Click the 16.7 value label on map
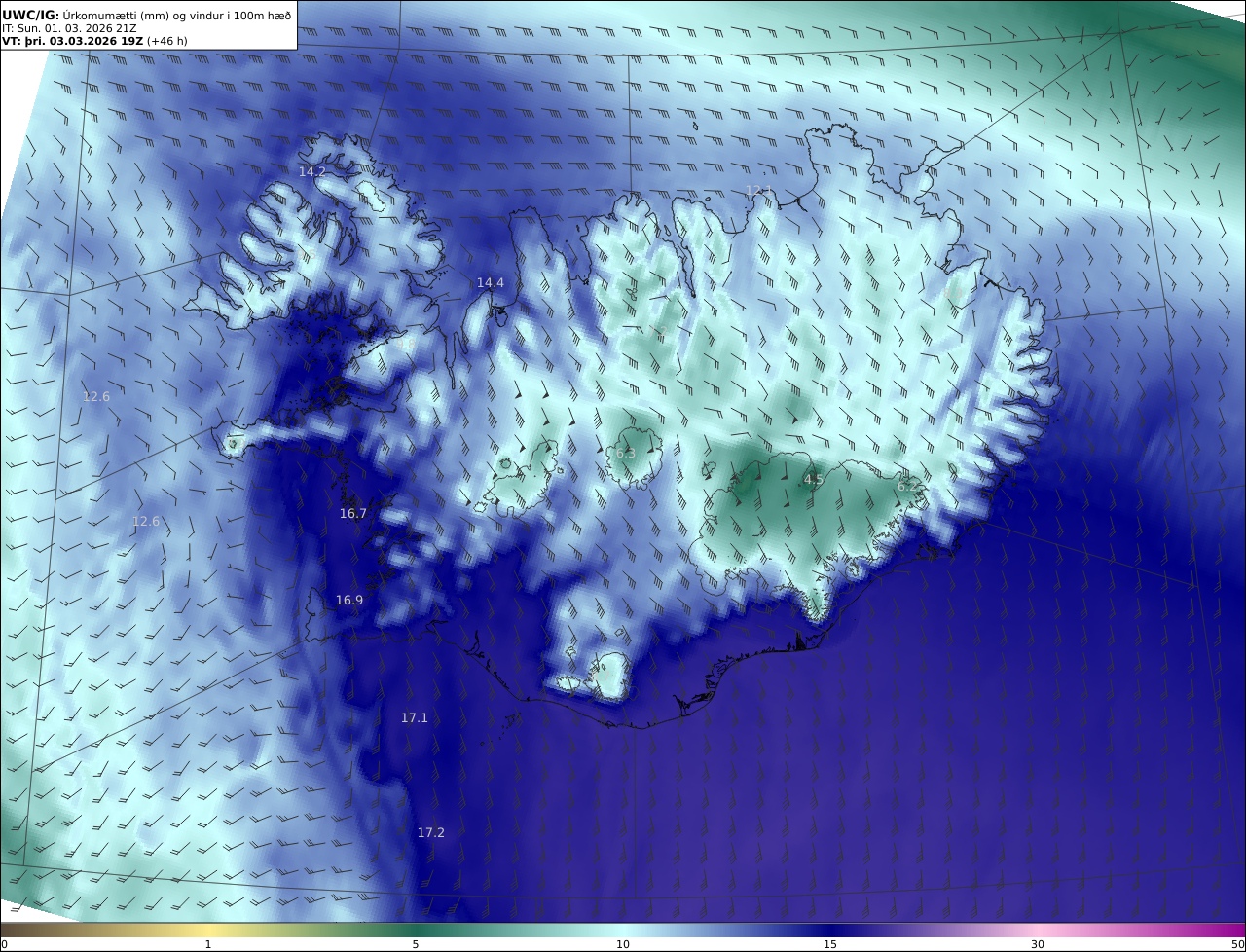Screen dimensions: 1246x952 352,514
